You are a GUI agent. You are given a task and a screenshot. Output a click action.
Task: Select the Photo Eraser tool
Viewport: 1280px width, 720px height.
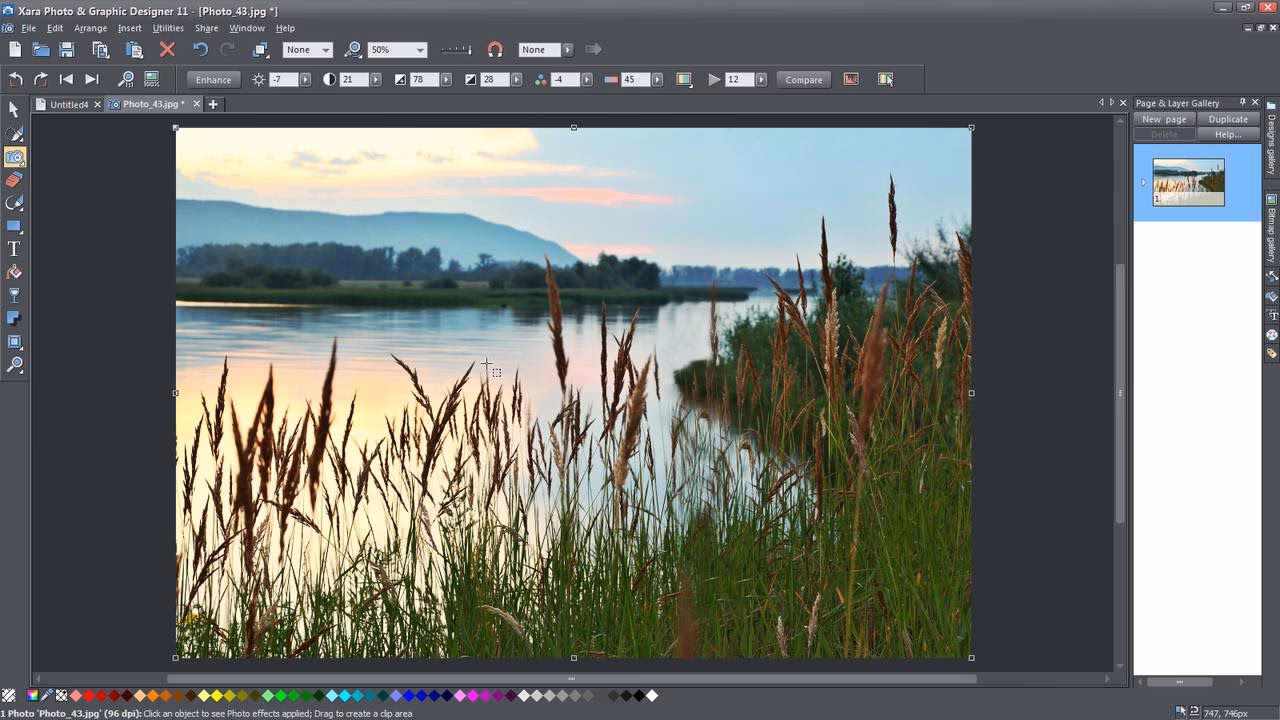[x=14, y=180]
